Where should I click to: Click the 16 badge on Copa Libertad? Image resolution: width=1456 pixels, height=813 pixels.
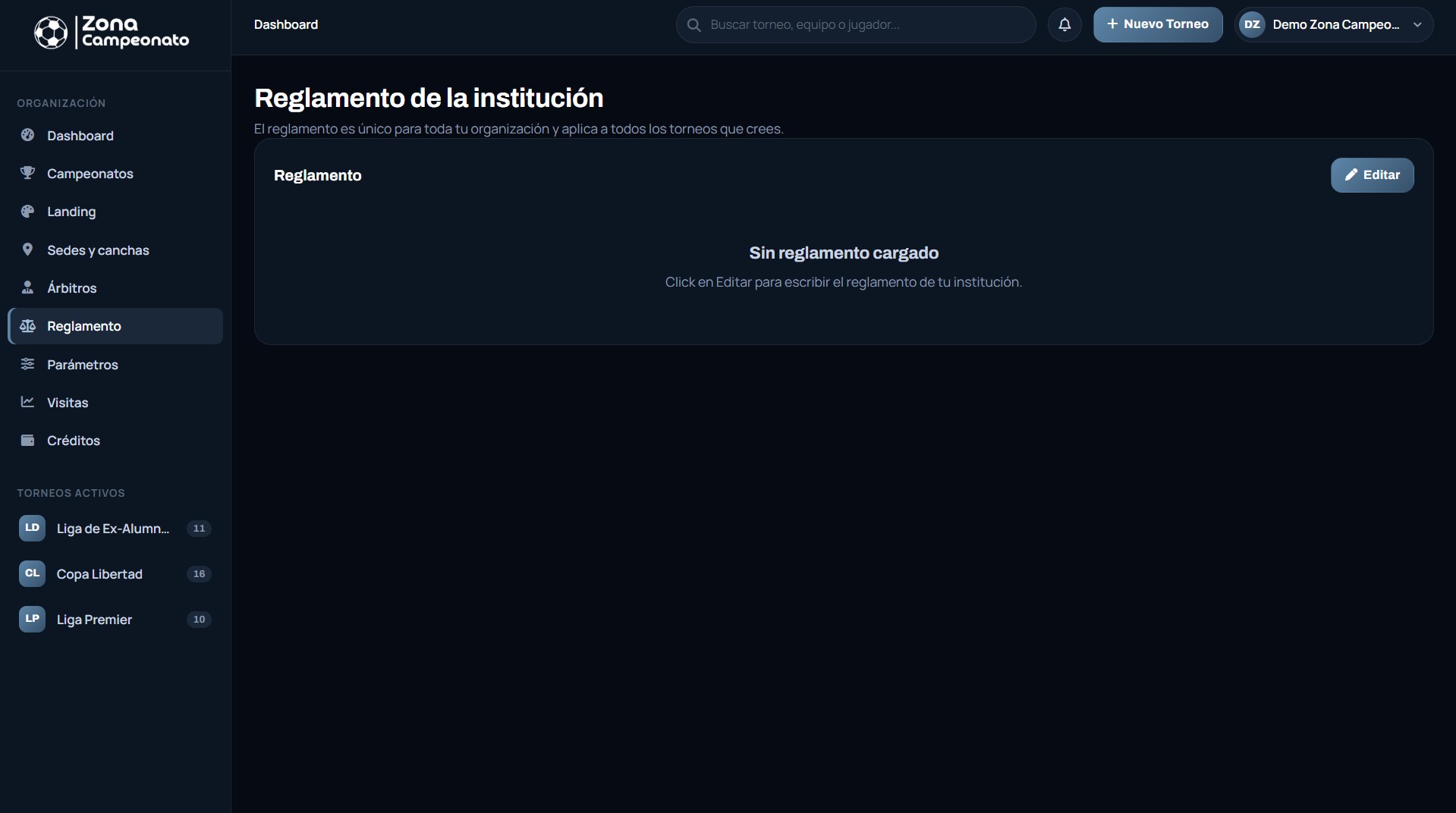tap(199, 573)
